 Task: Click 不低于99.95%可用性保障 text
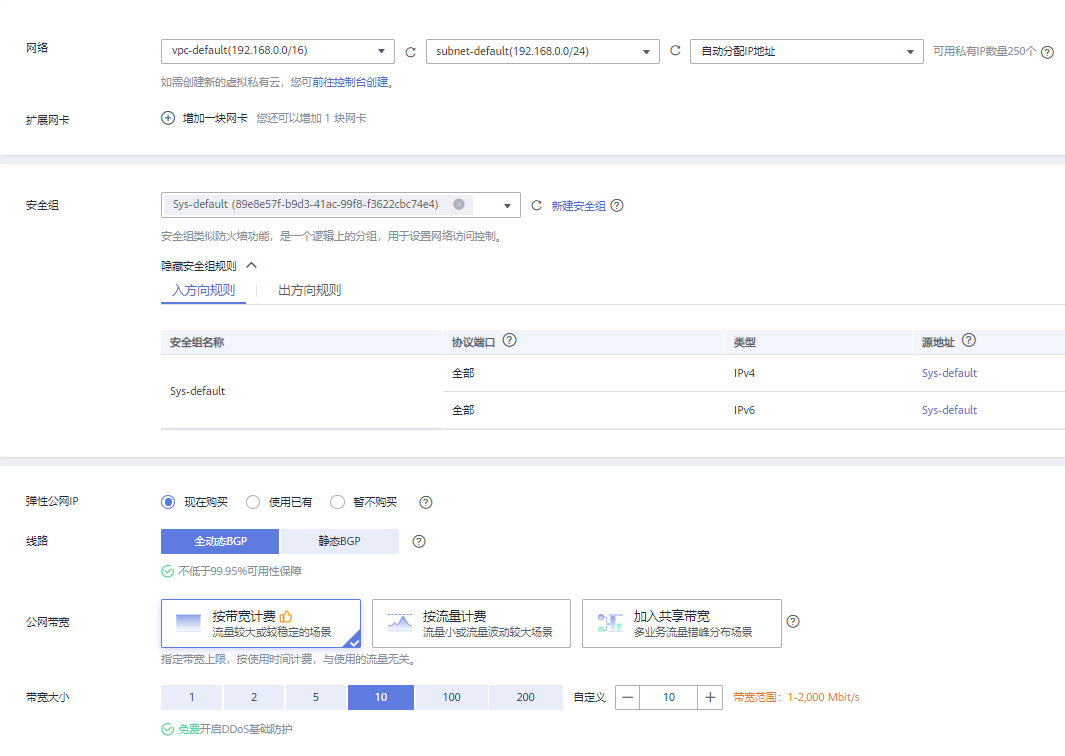[x=240, y=571]
